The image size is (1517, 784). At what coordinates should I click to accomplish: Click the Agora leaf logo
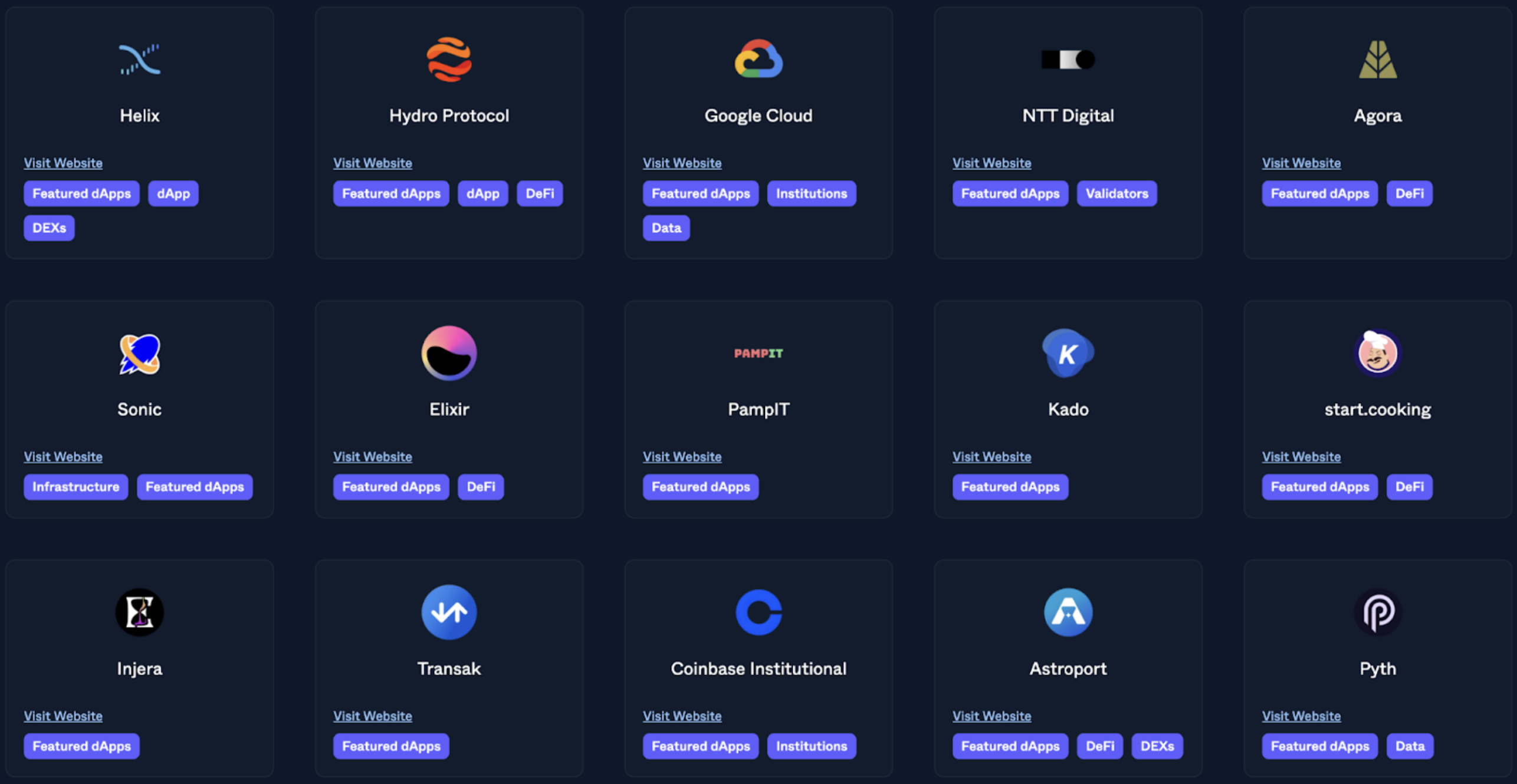1378,60
